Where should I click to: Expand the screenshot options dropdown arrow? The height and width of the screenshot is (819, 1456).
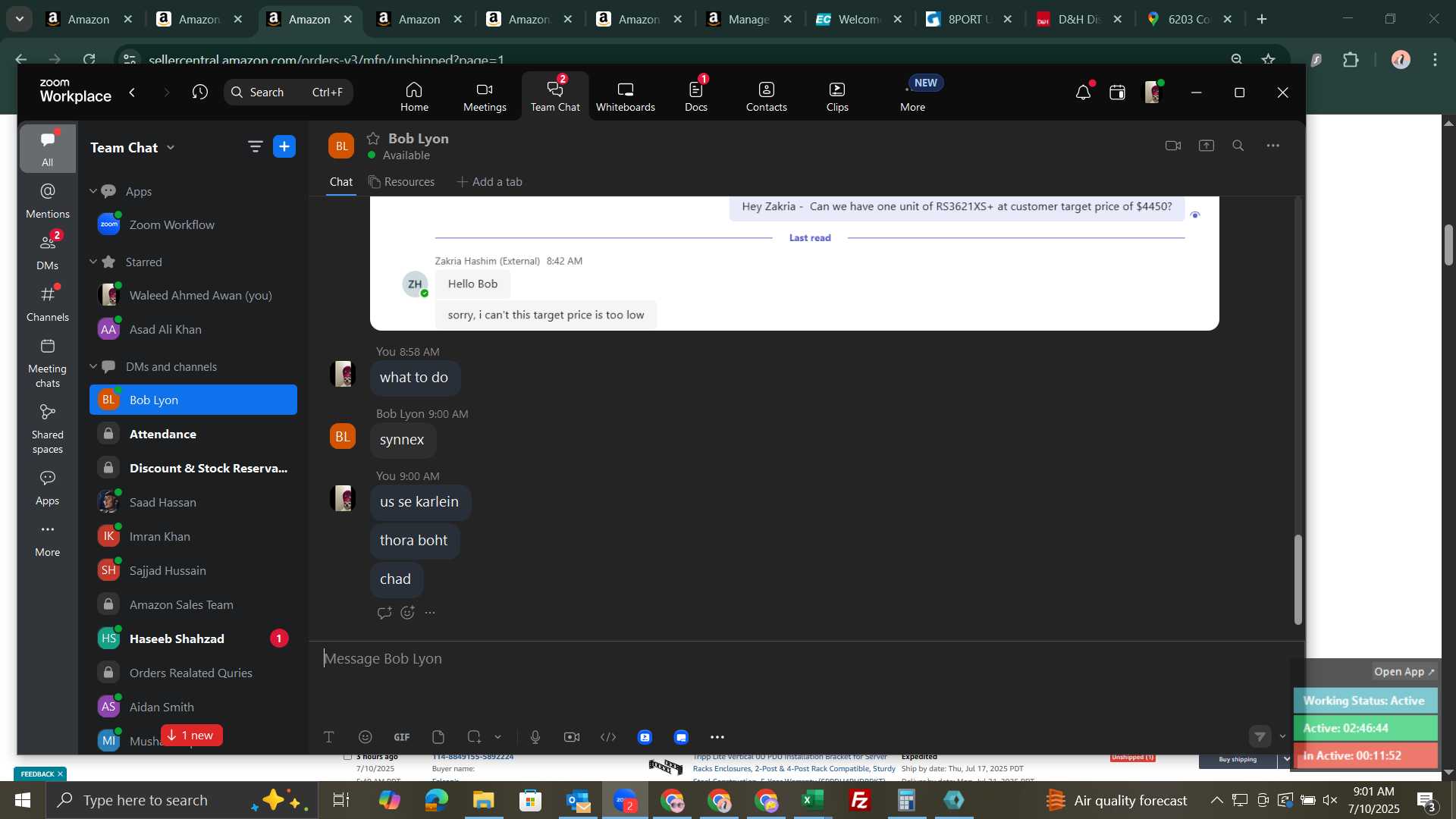coord(498,737)
